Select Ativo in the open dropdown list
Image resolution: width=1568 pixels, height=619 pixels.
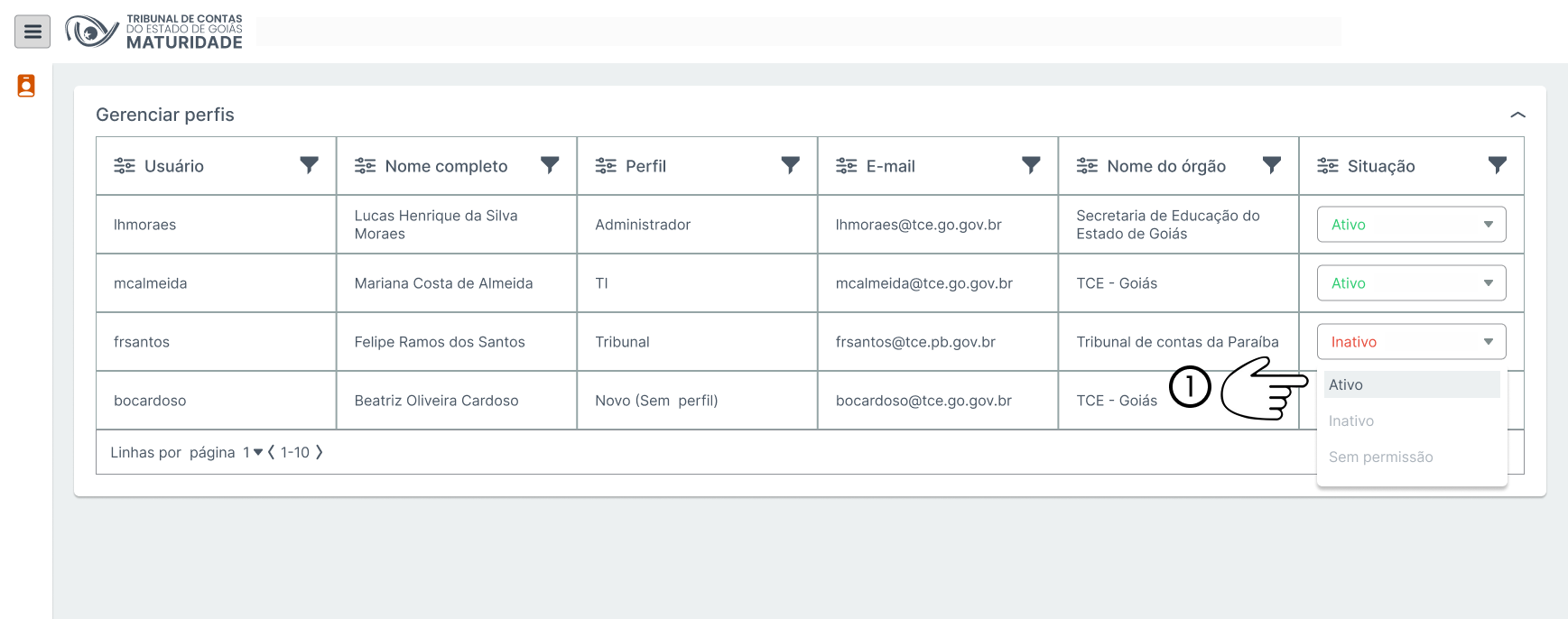(1411, 384)
